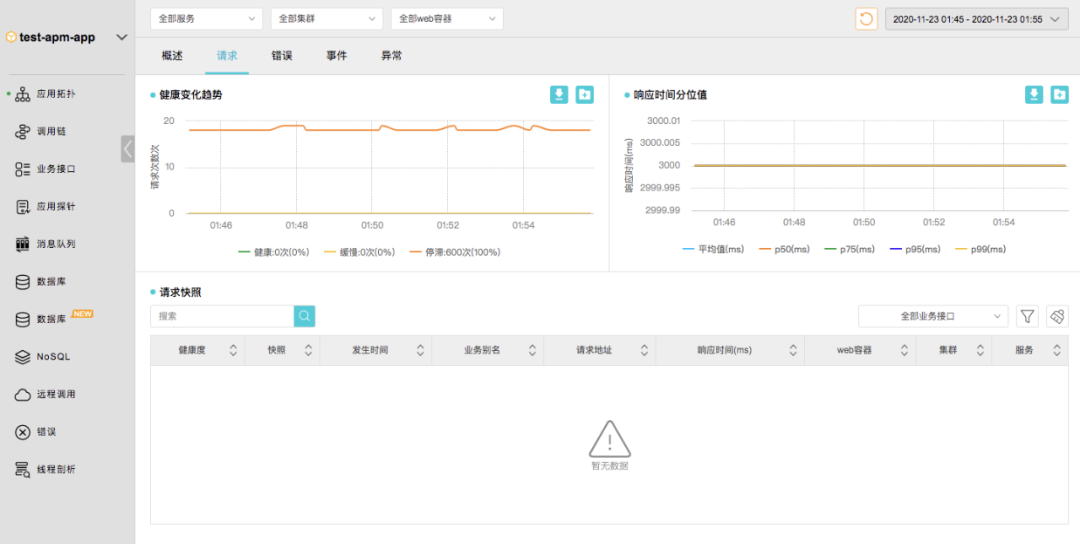The width and height of the screenshot is (1080, 544).
Task: Click the search magnifier button in 请求快照
Action: [304, 317]
